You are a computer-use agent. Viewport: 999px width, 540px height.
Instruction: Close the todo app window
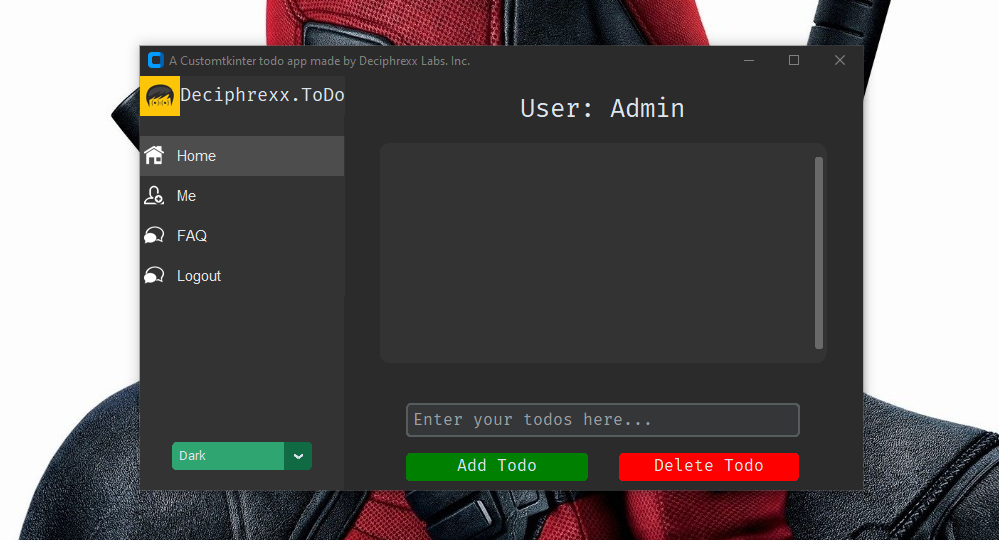pos(840,60)
